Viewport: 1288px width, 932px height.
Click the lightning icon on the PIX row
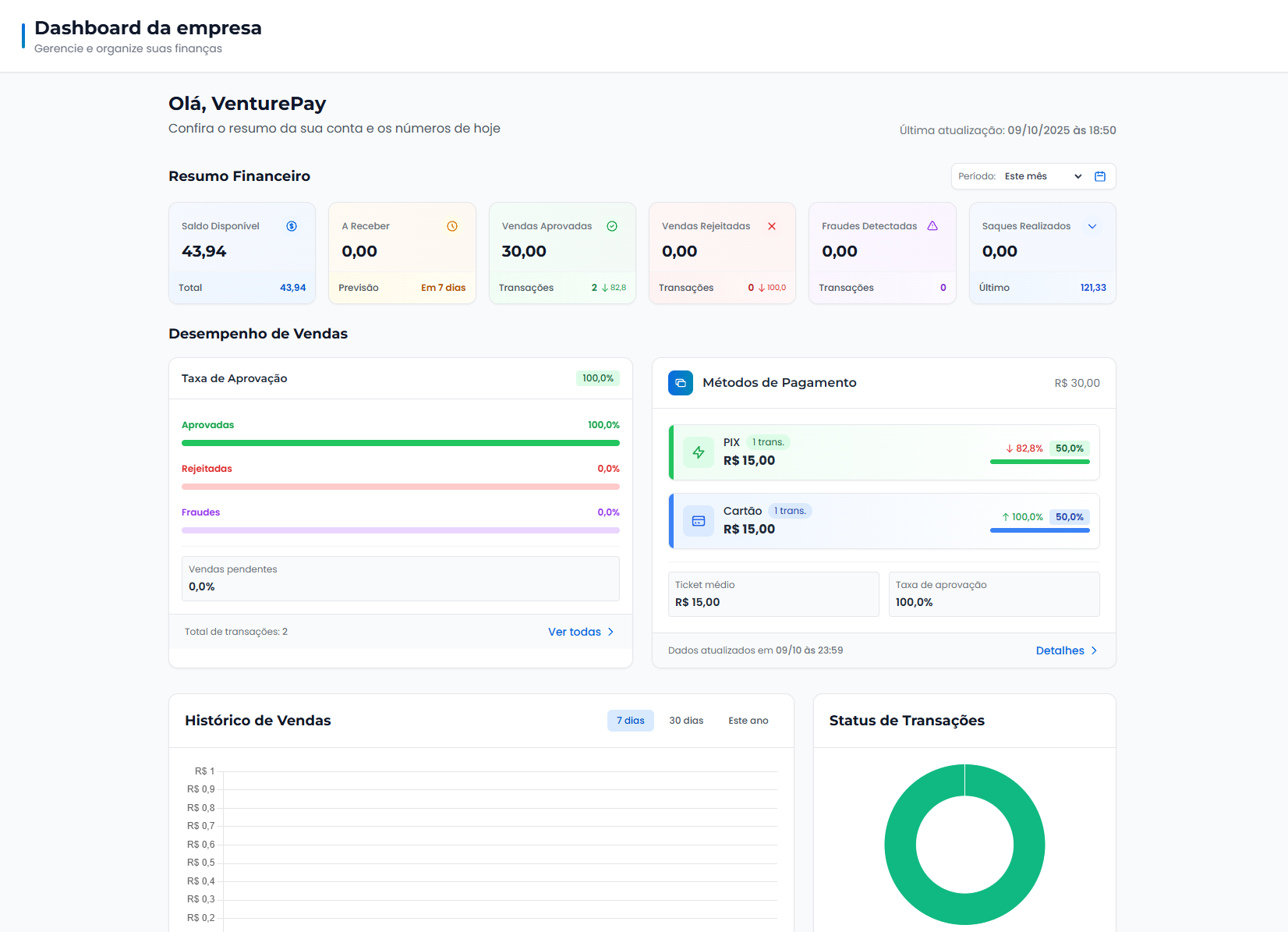click(x=699, y=452)
